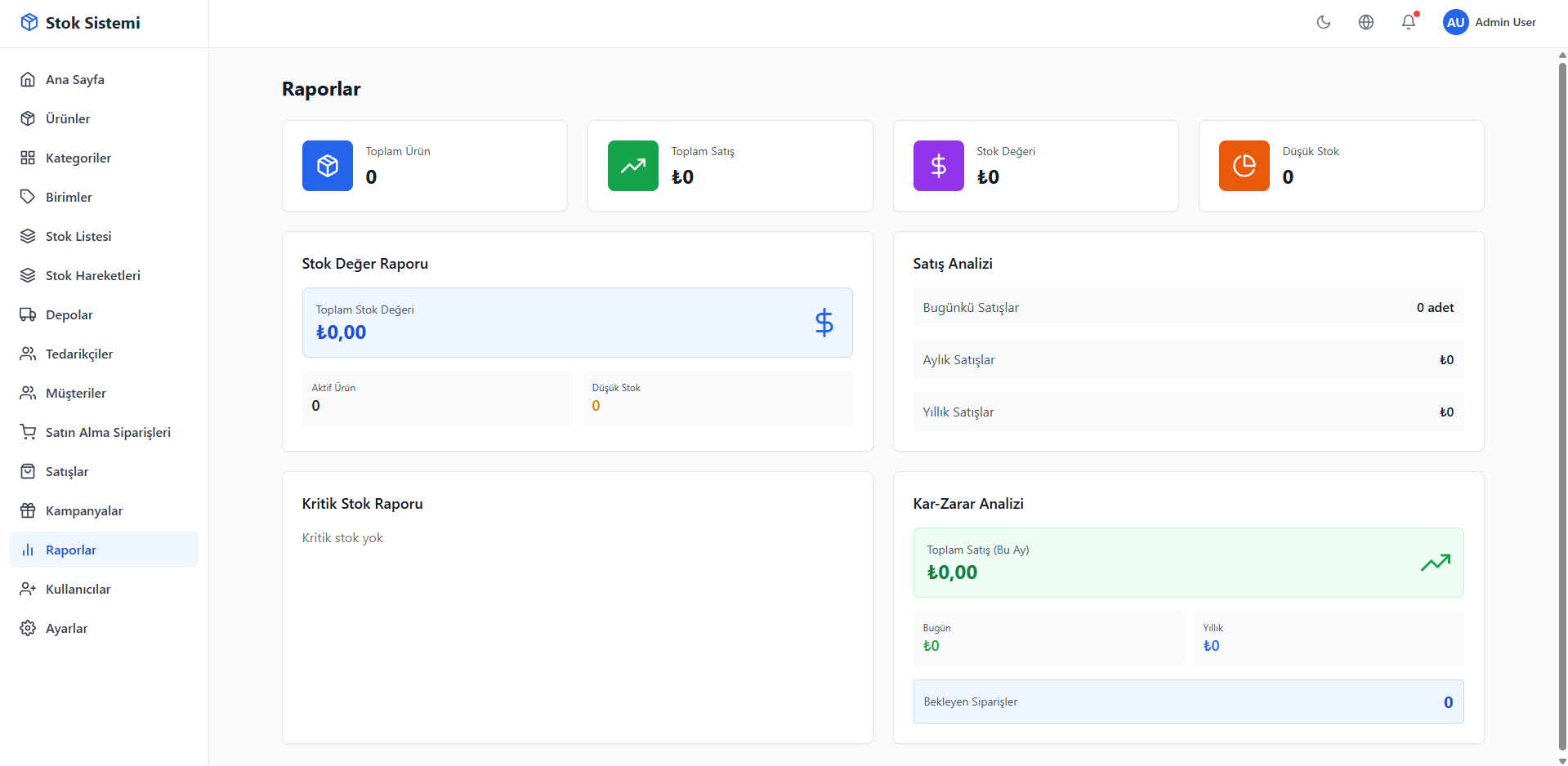This screenshot has width=1568, height=766.
Task: Click the Aktif Ürün value box
Action: [x=437, y=399]
